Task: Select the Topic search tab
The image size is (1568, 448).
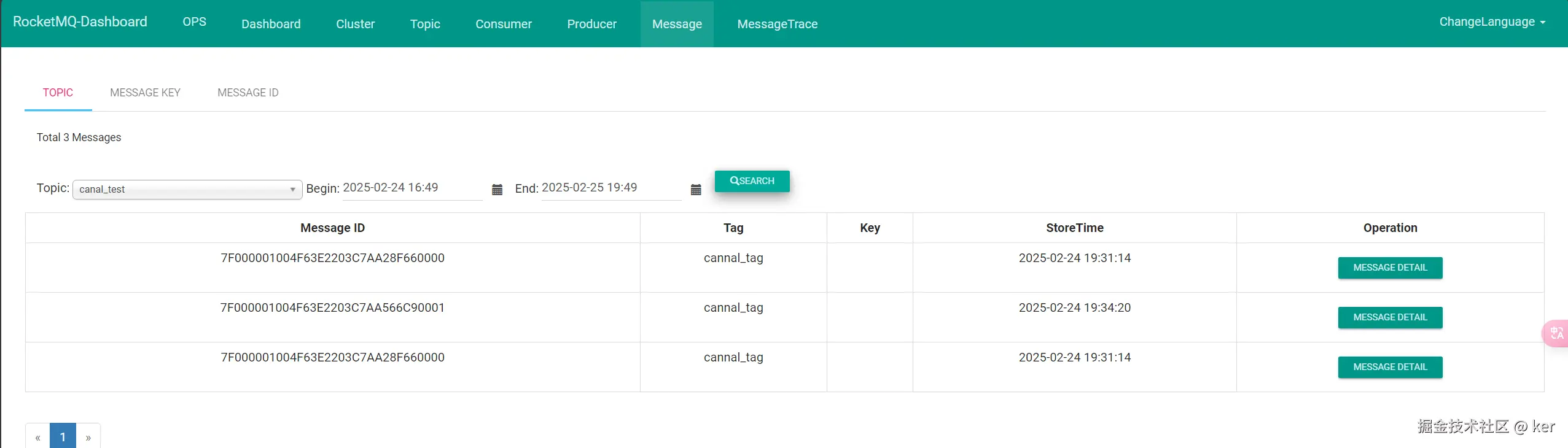Action: coord(58,93)
